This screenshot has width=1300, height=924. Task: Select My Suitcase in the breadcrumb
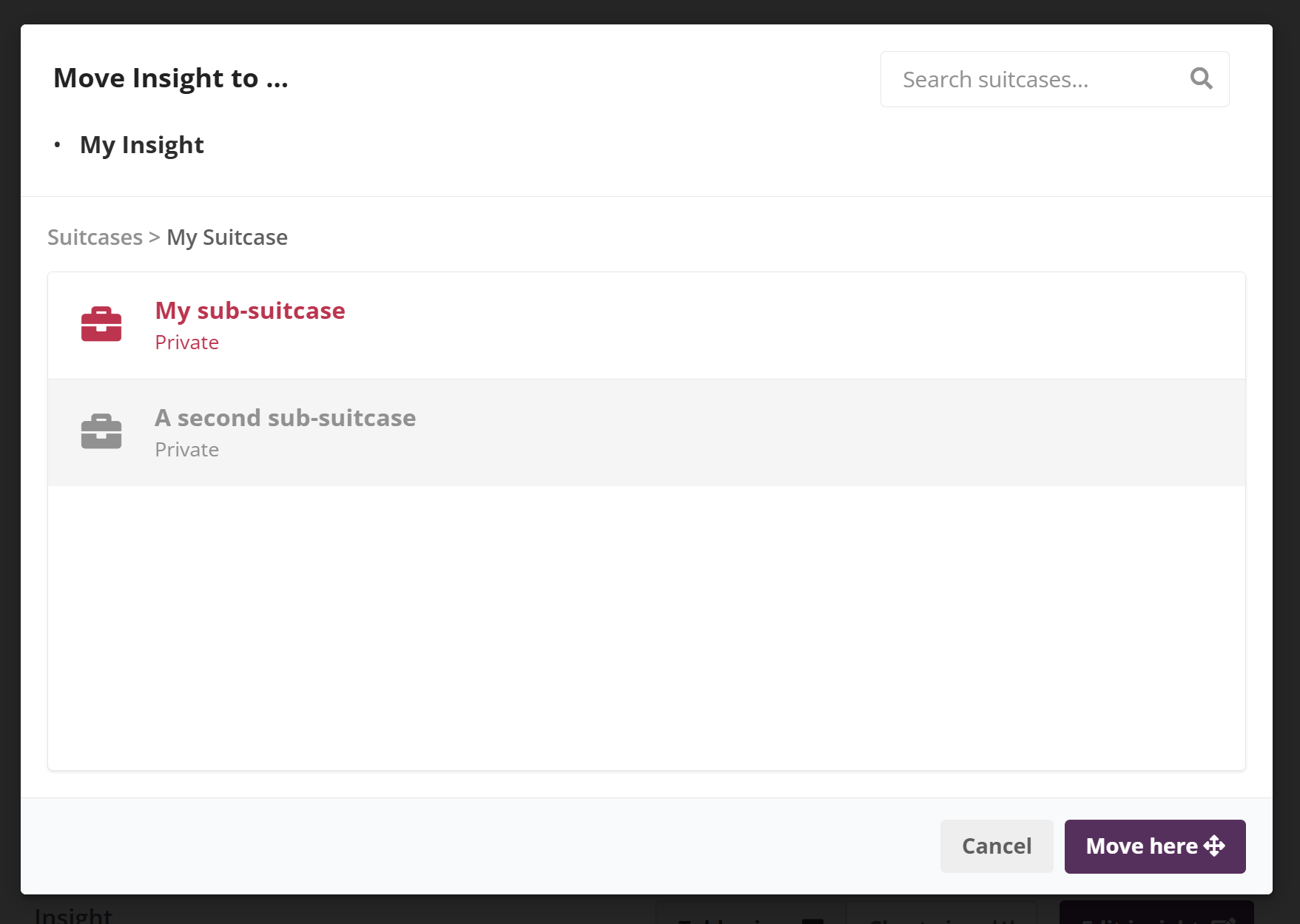[227, 237]
